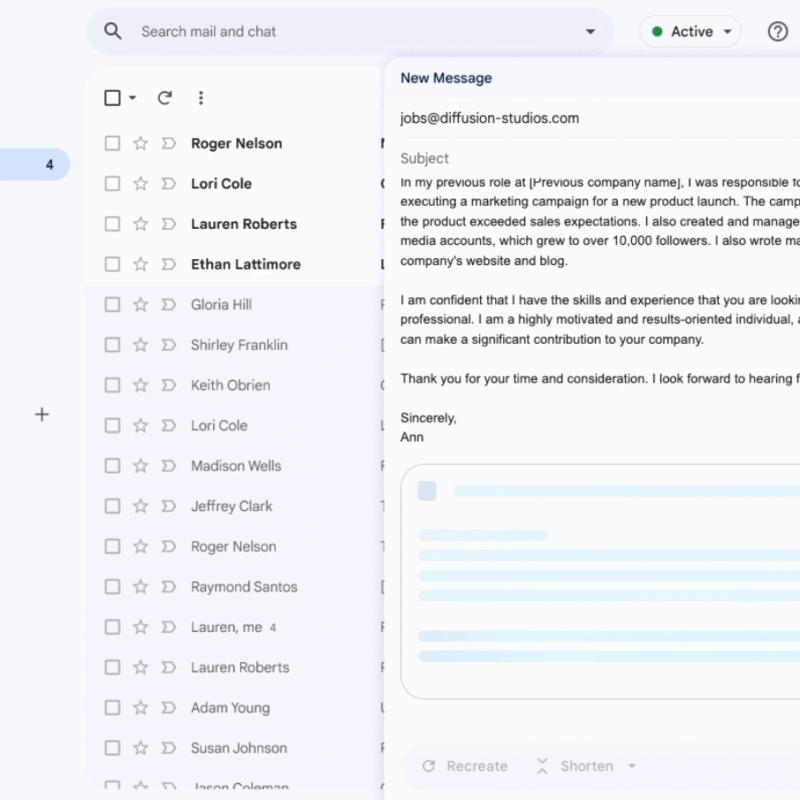Screen dimensions: 800x800
Task: Select the Ethan Lattimore email checkbox
Action: 112,265
